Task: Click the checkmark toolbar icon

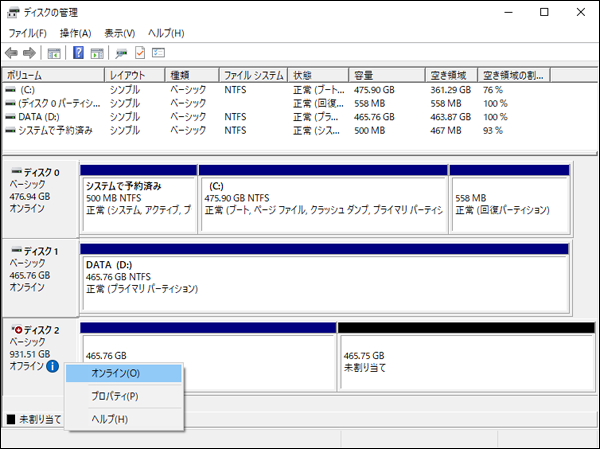Action: (140, 53)
